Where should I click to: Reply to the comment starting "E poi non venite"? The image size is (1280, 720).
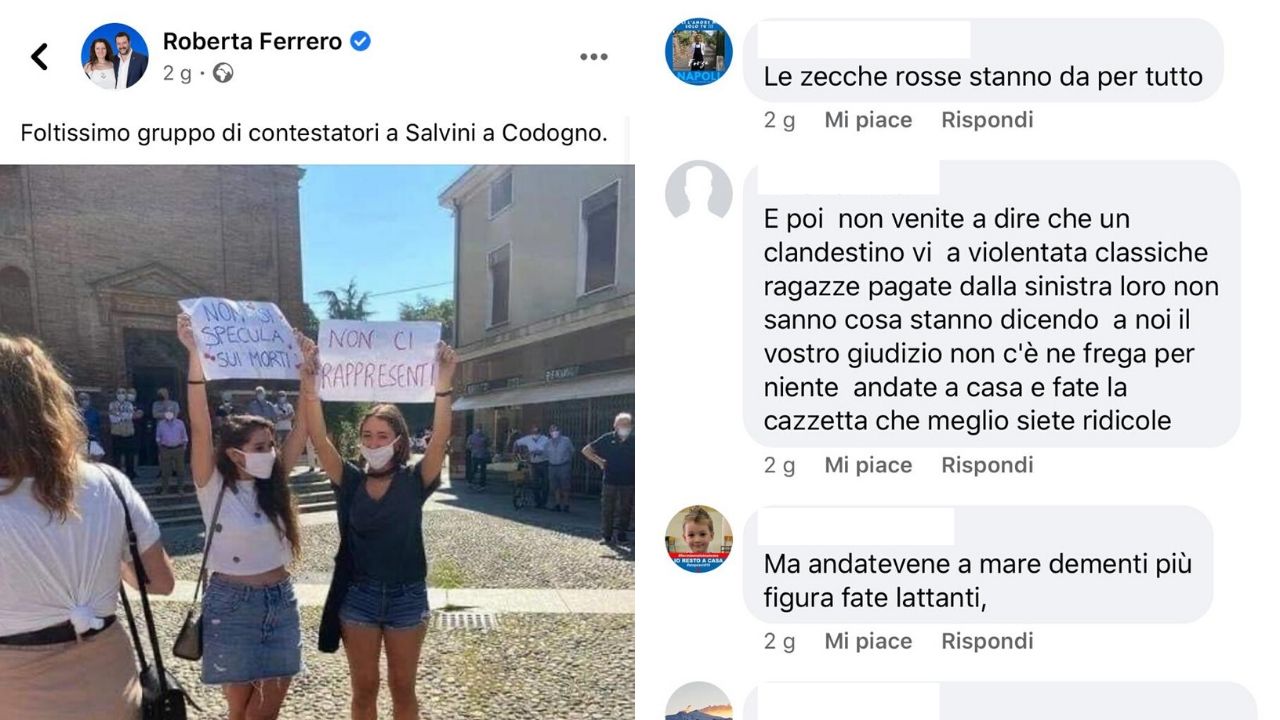[987, 465]
